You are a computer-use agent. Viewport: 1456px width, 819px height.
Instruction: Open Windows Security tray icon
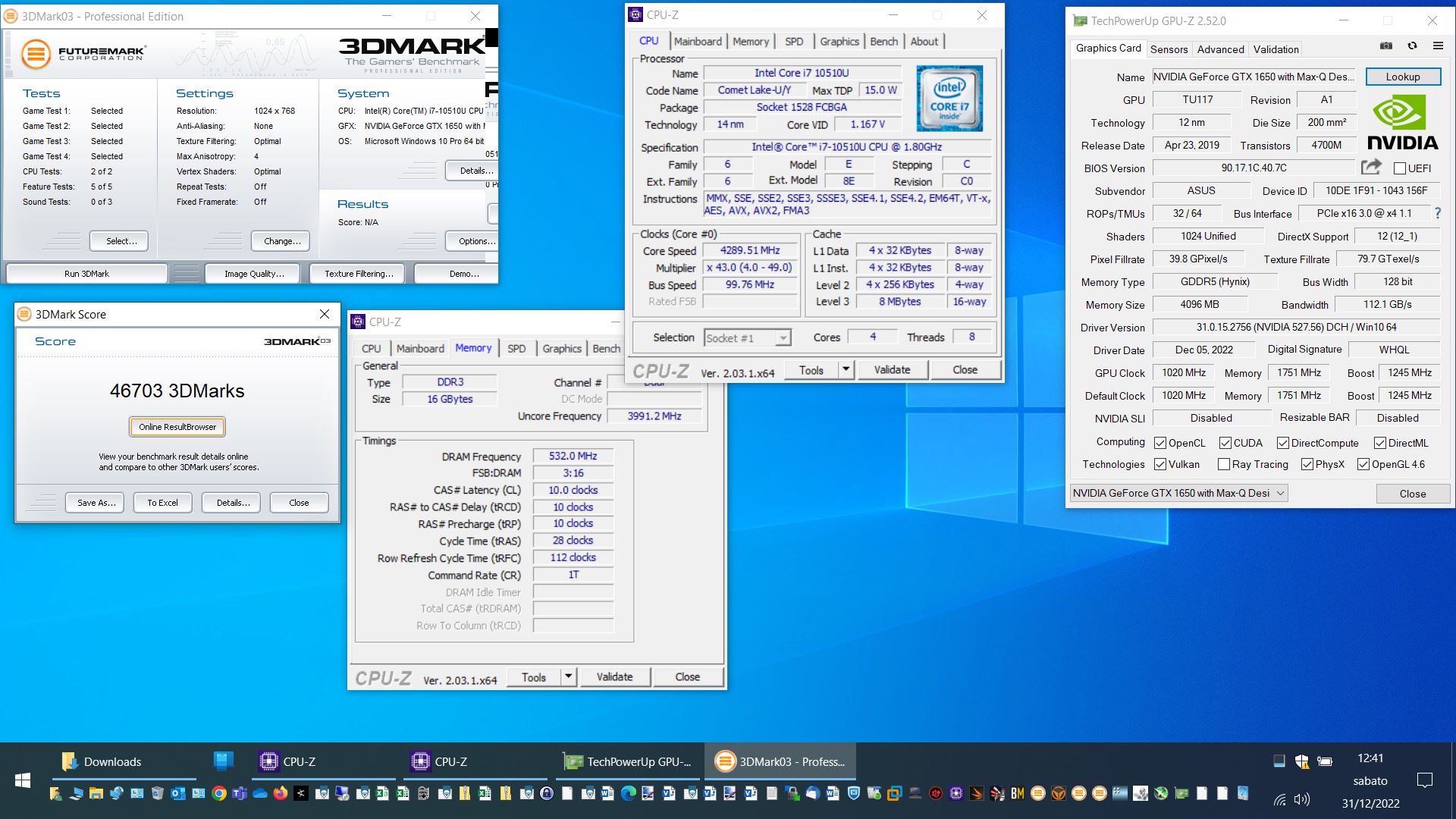point(1302,761)
